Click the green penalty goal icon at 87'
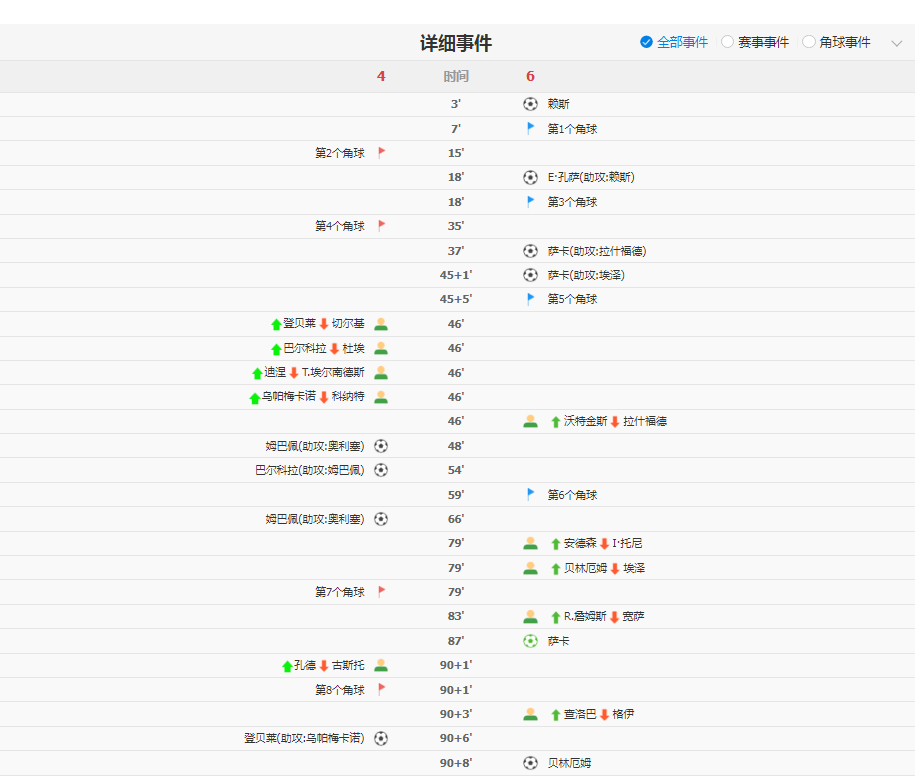Screen dimensions: 918x778 click(530, 641)
